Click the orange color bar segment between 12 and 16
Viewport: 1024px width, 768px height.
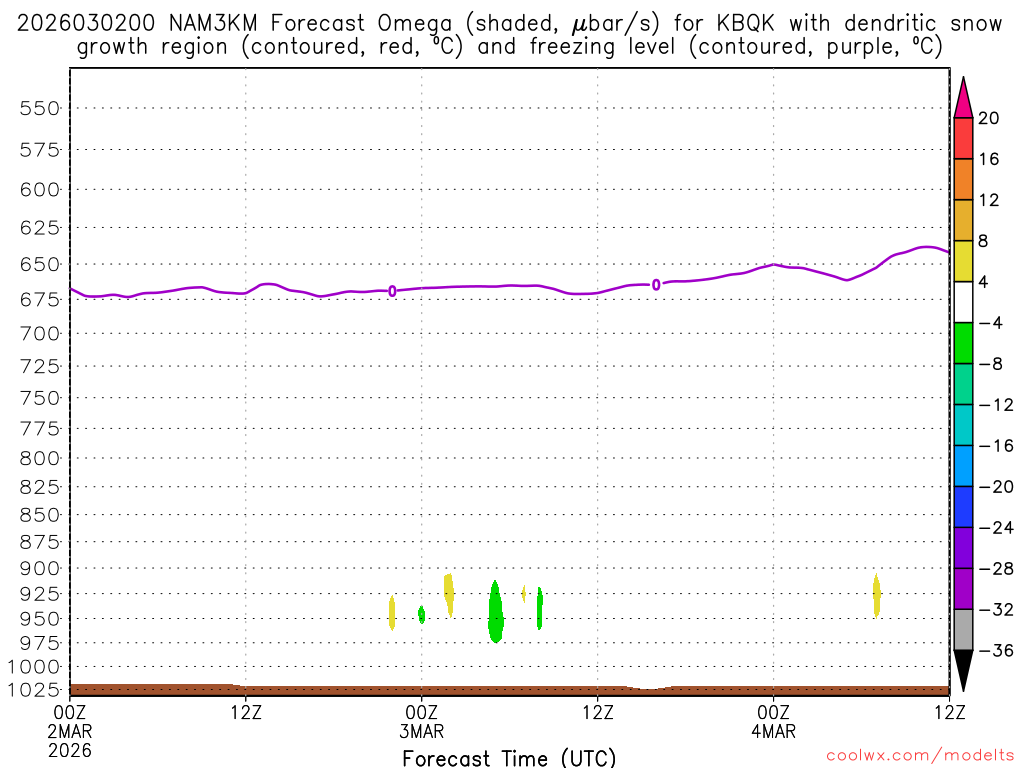pos(963,180)
